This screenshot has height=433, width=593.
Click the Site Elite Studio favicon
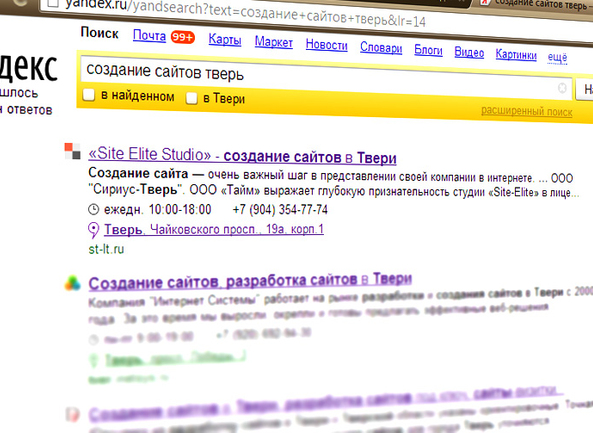tap(72, 151)
